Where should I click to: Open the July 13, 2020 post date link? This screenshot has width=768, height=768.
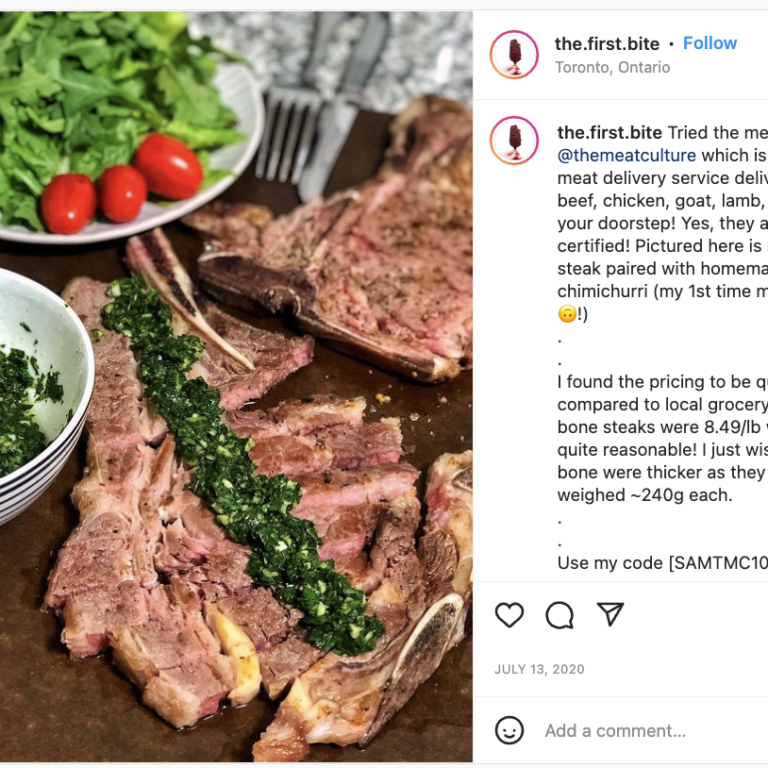[x=539, y=669]
